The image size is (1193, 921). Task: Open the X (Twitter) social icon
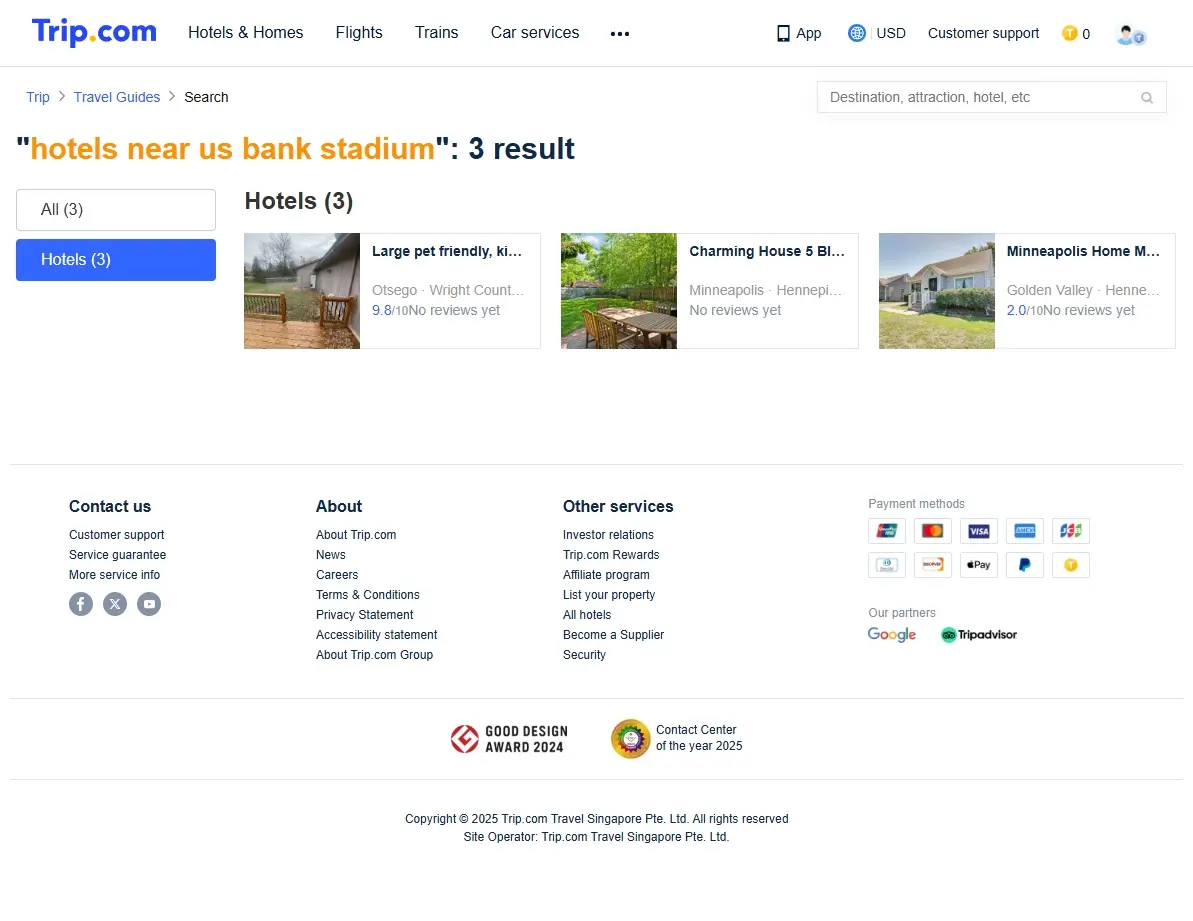point(115,604)
